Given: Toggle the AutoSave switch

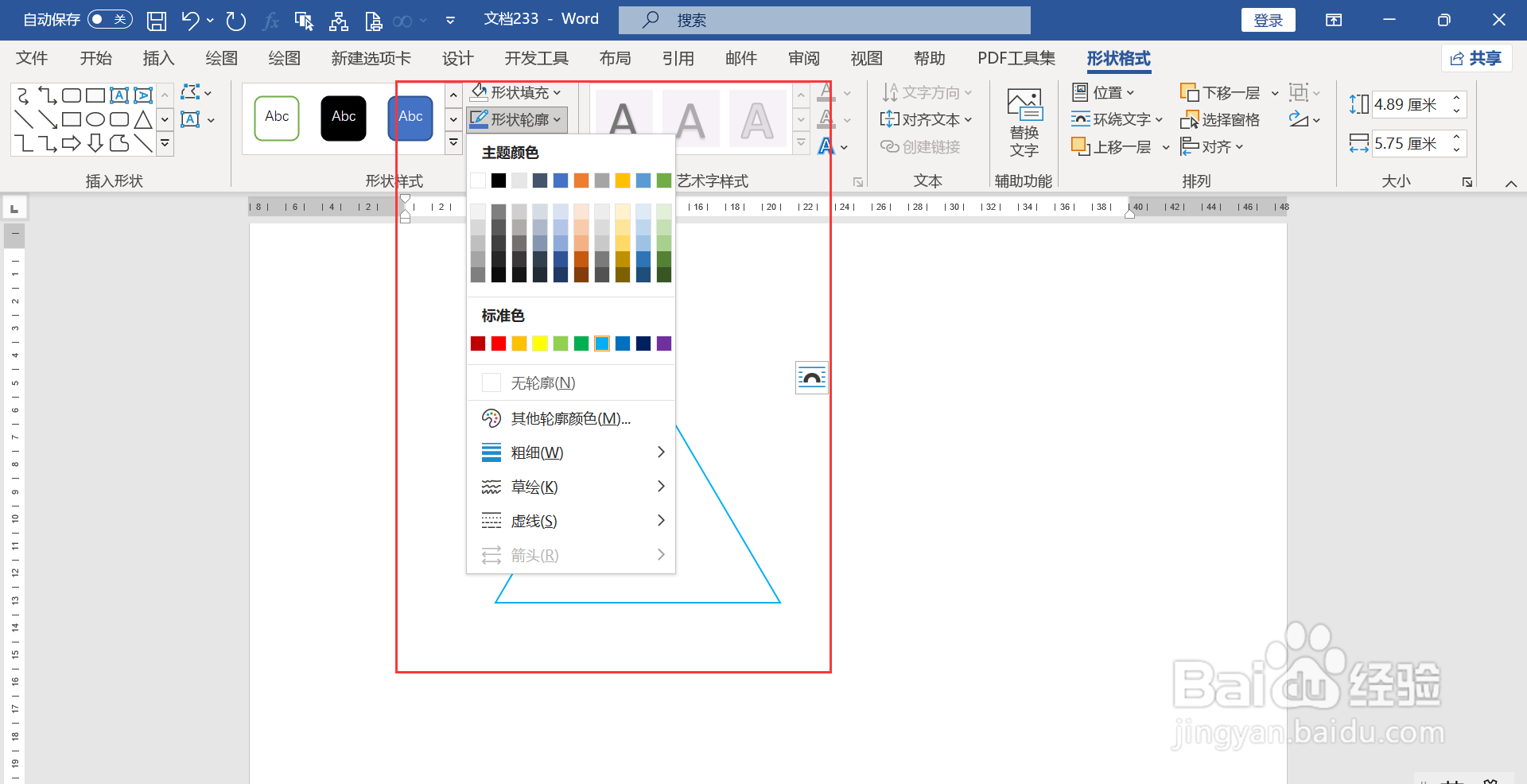Looking at the screenshot, I should 110,19.
